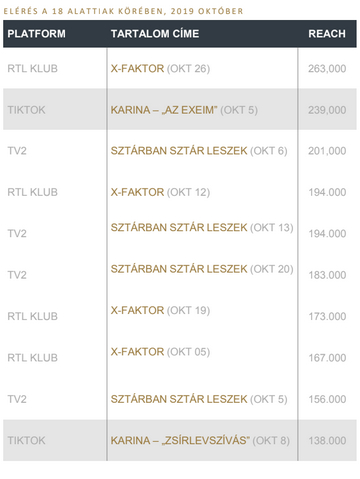This screenshot has width=360, height=479.
Task: Select SZTÁRBAN SZTÁR LESZEK (OKT 20) title
Action: [x=202, y=269]
